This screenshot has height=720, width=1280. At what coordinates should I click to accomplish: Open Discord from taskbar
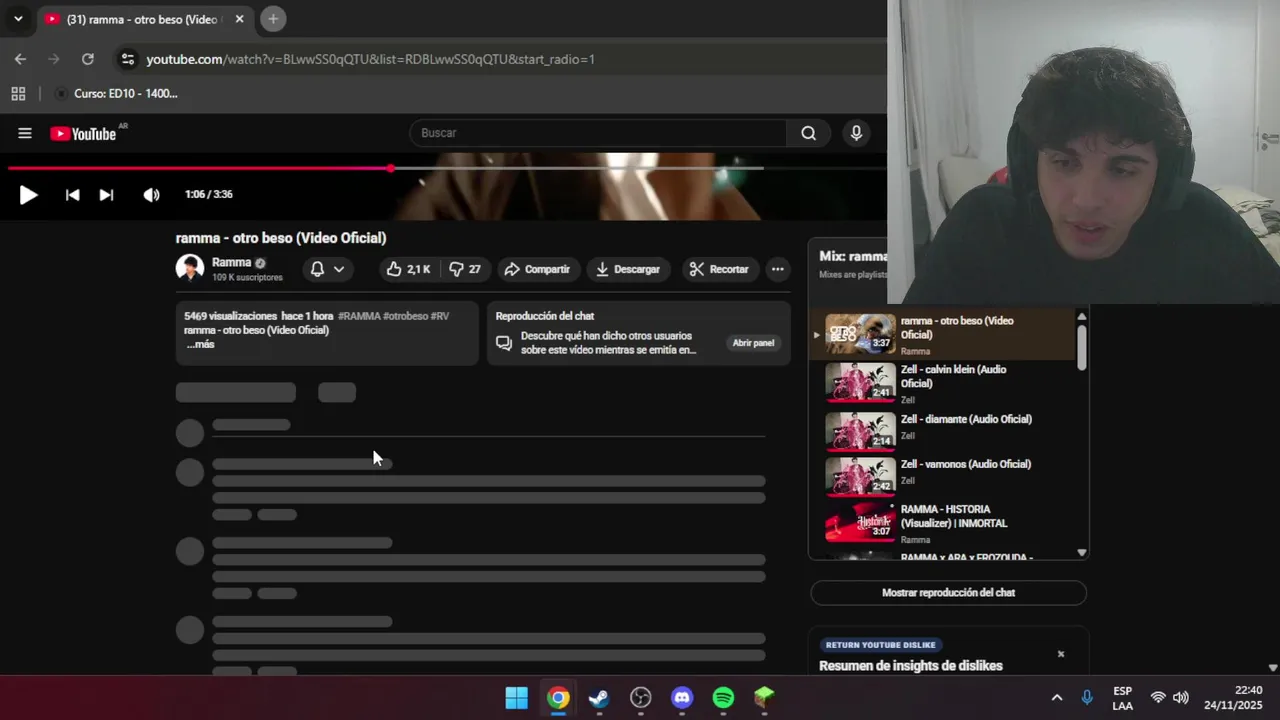coord(682,698)
